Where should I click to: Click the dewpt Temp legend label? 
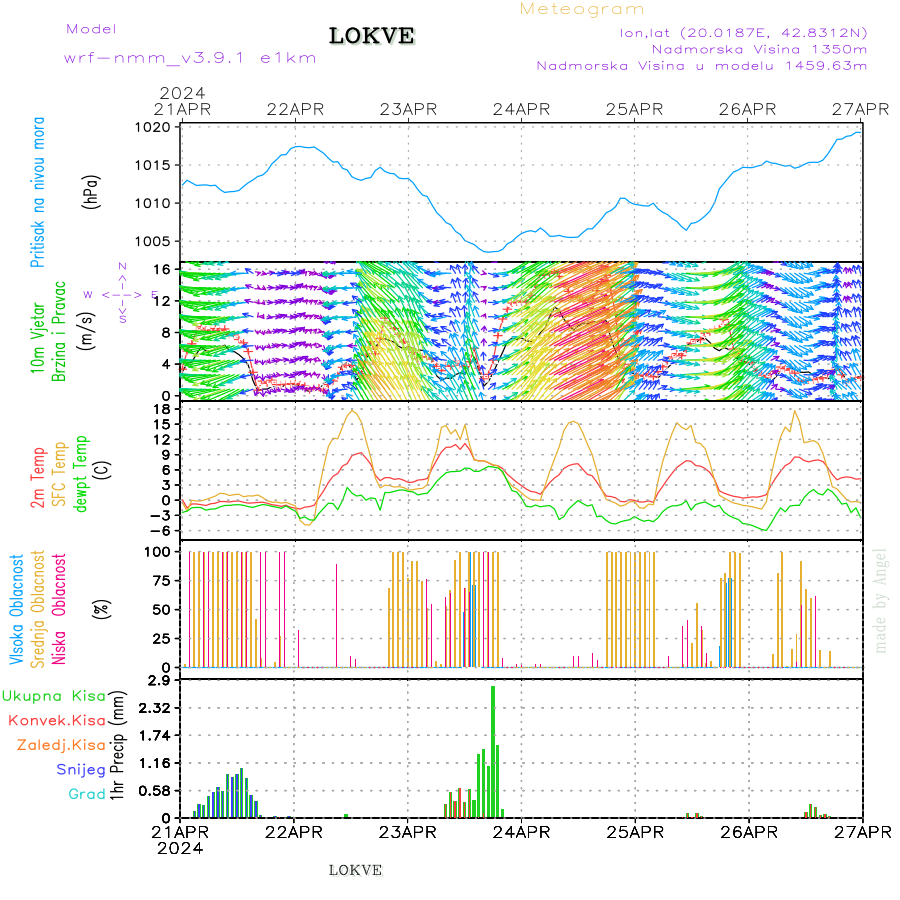click(x=80, y=474)
